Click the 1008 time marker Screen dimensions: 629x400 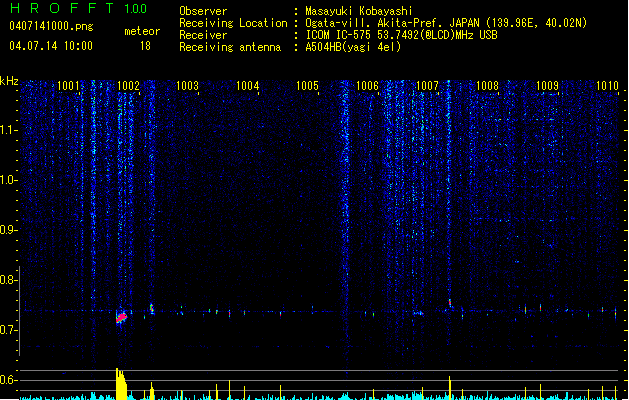[487, 86]
